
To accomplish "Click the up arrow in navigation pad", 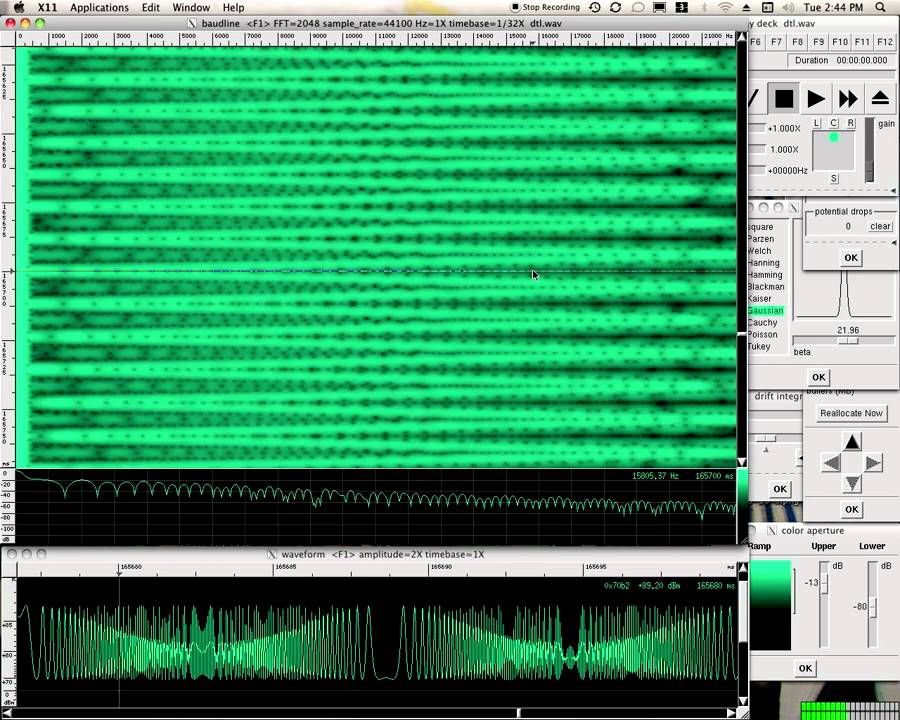I will (x=852, y=442).
